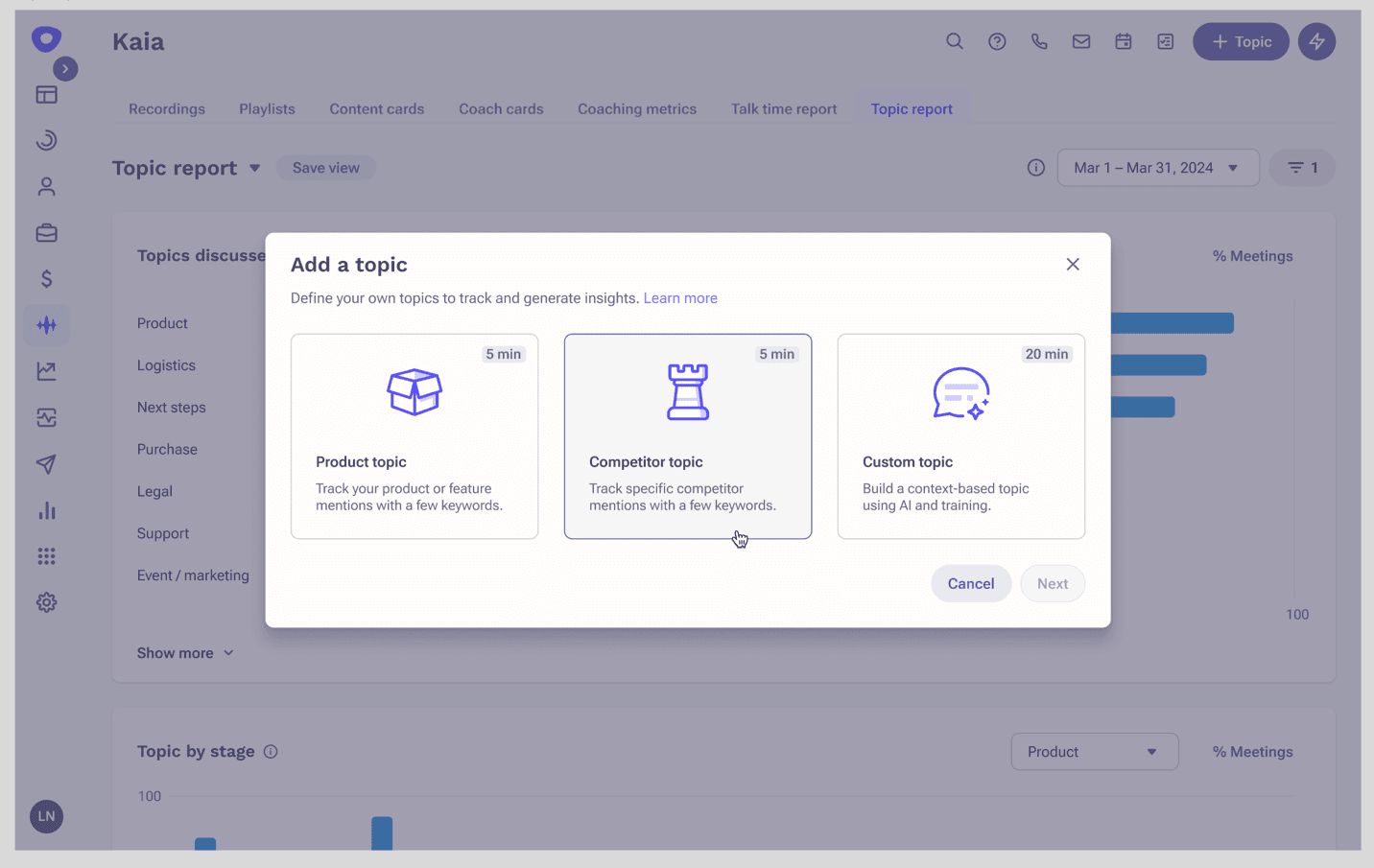The width and height of the screenshot is (1374, 868).
Task: Select the Custom topic card
Action: (x=960, y=436)
